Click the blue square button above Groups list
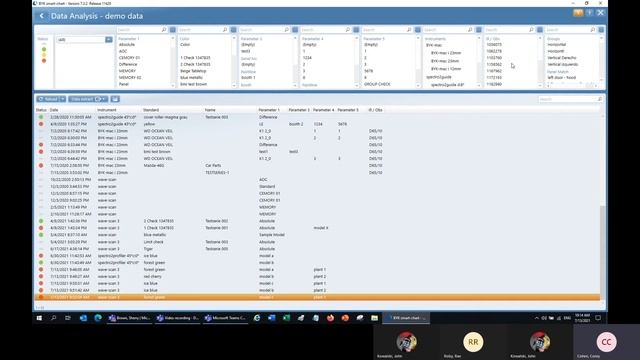The width and height of the screenshot is (640, 360). coord(601,30)
